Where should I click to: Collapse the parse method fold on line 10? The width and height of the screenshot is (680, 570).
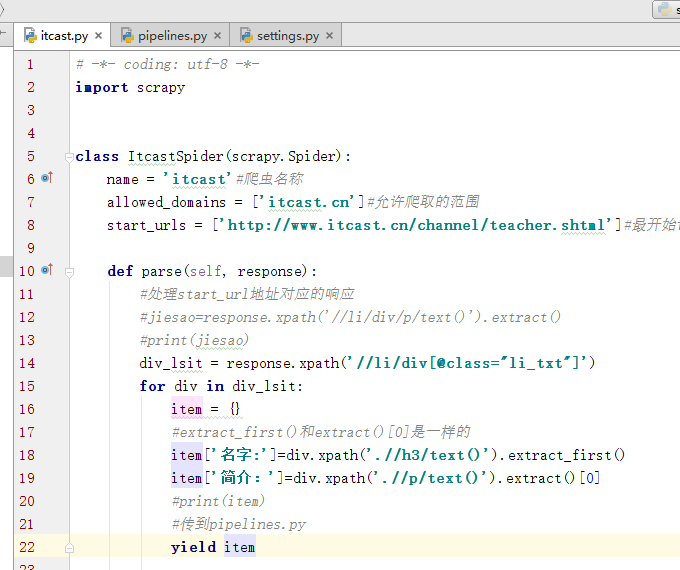click(x=69, y=272)
